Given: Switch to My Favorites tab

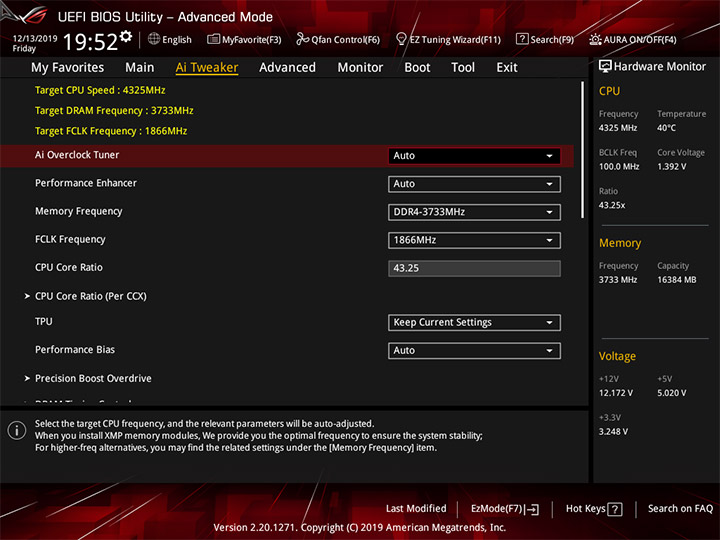Looking at the screenshot, I should [x=68, y=68].
